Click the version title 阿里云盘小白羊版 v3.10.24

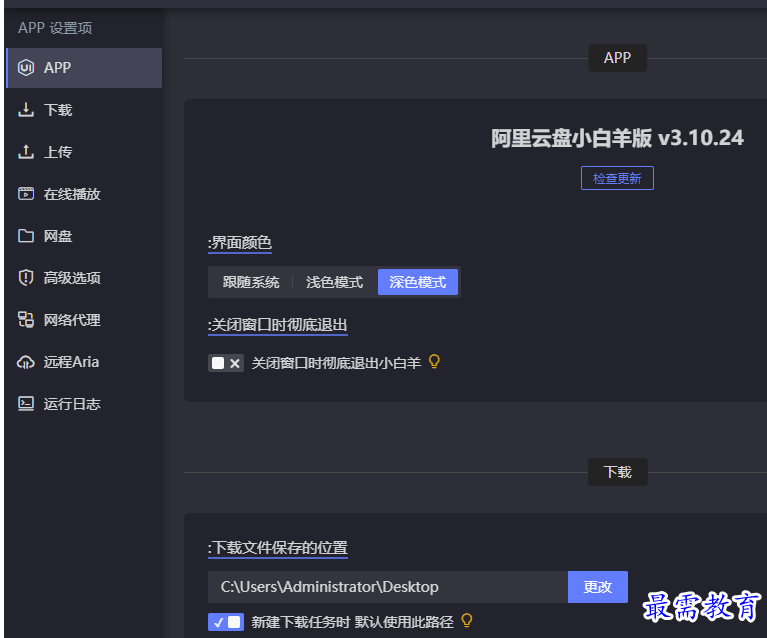(x=617, y=138)
